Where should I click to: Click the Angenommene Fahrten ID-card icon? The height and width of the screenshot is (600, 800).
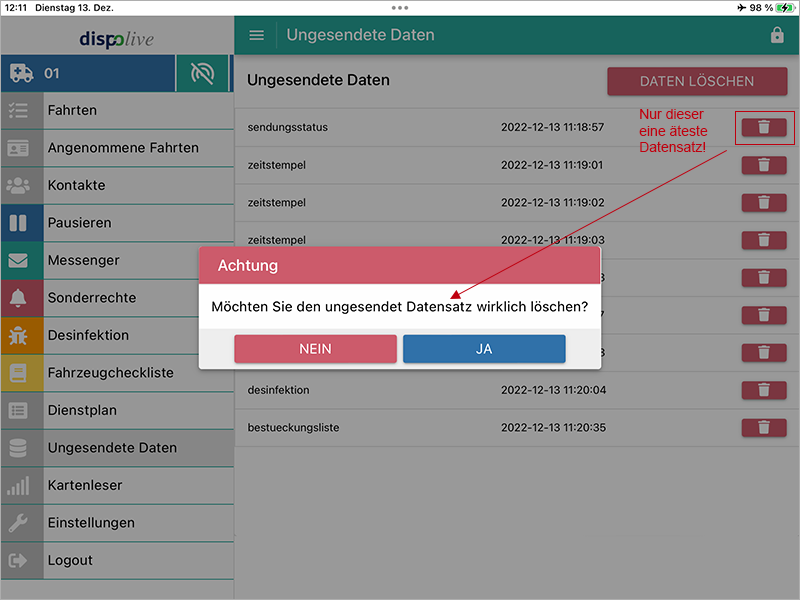18,148
